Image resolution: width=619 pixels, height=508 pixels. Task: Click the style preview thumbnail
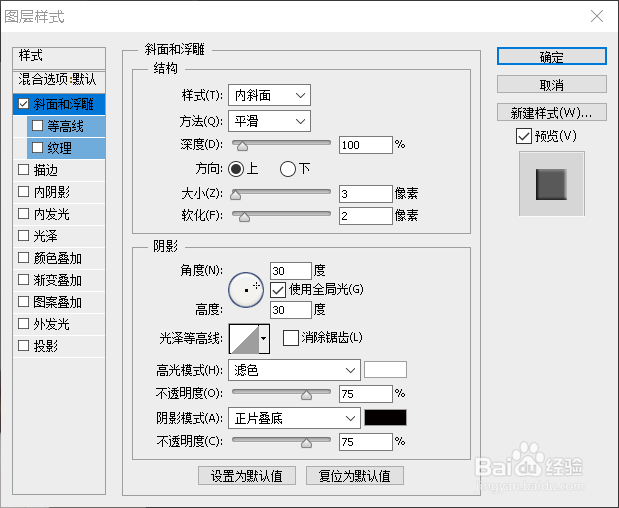coord(551,184)
